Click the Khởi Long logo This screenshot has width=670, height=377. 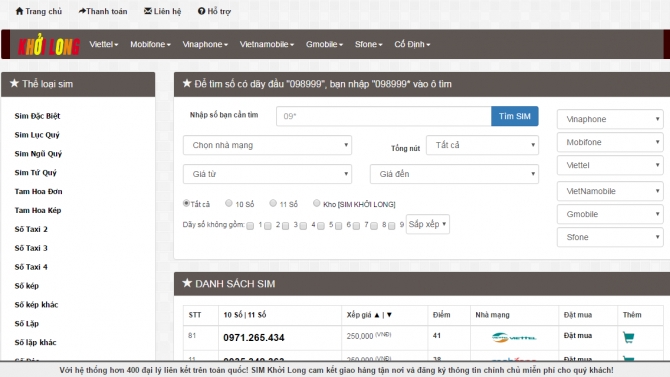(49, 45)
